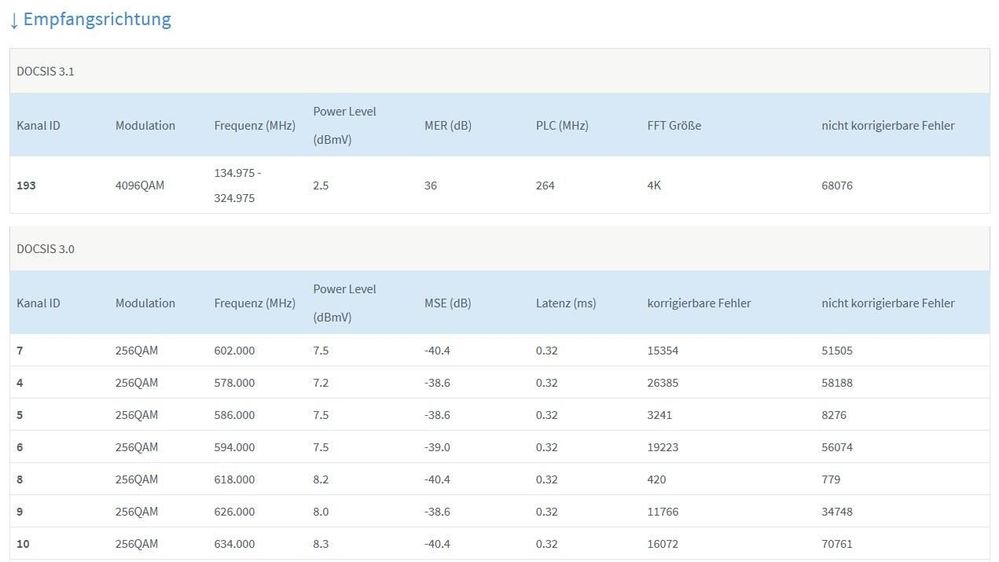
Task: Select frequency 602.000 in channel 7 row
Action: tap(234, 351)
